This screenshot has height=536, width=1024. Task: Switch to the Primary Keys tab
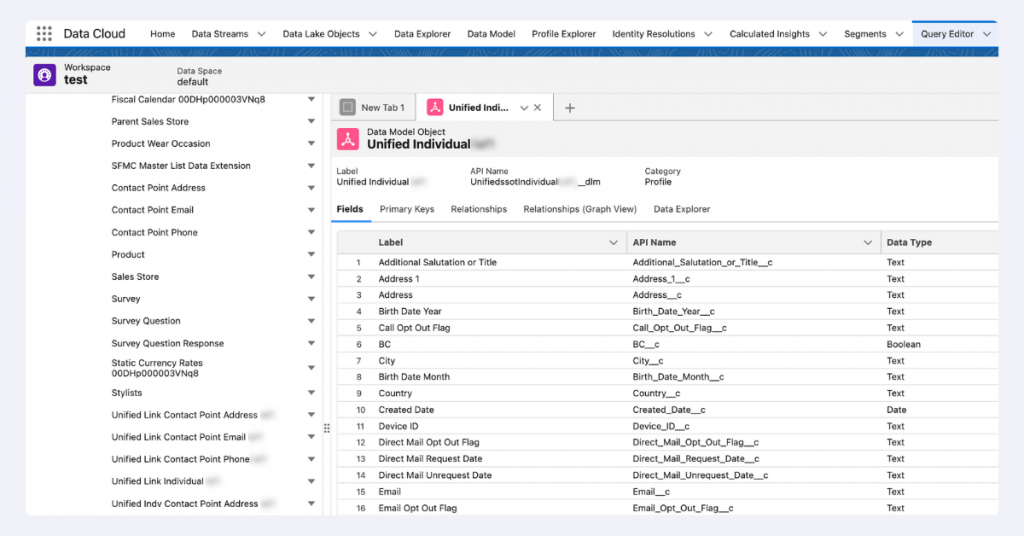407,209
